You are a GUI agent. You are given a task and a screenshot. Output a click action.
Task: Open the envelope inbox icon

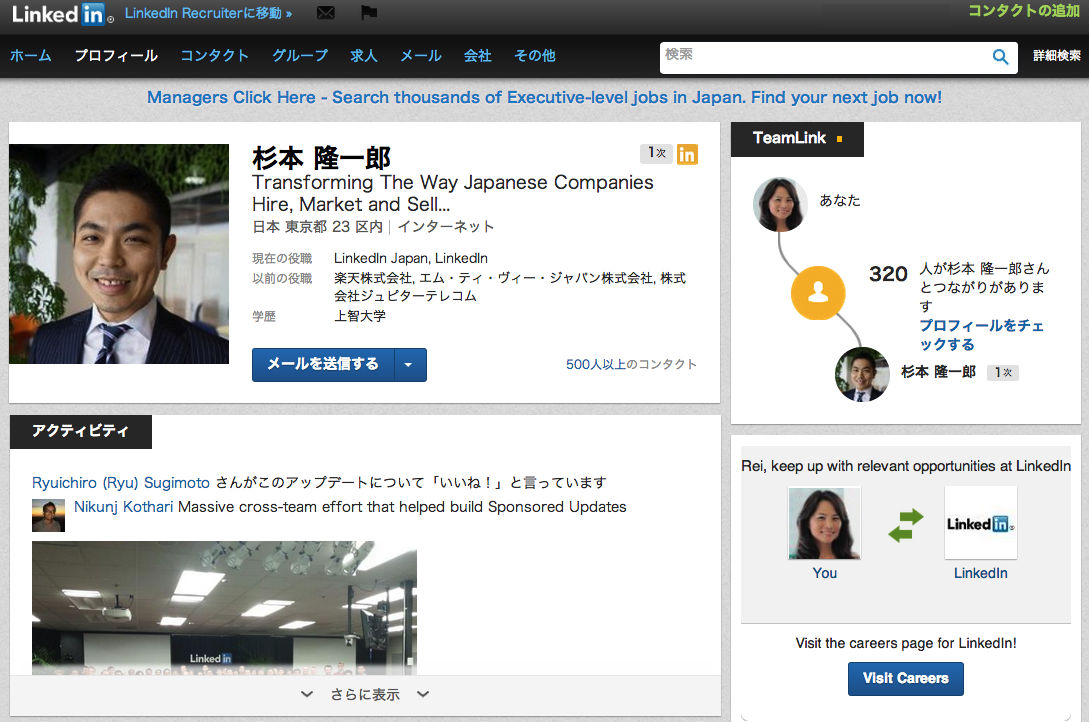(325, 13)
